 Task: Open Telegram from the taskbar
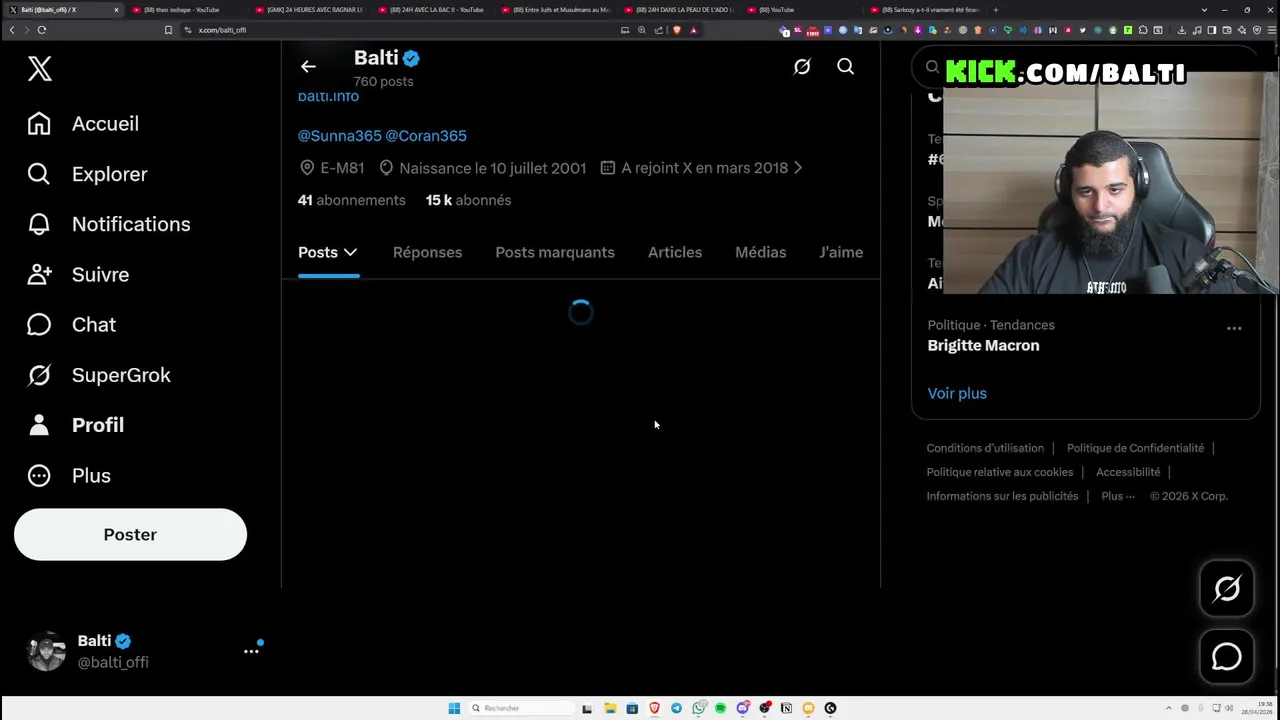point(676,708)
